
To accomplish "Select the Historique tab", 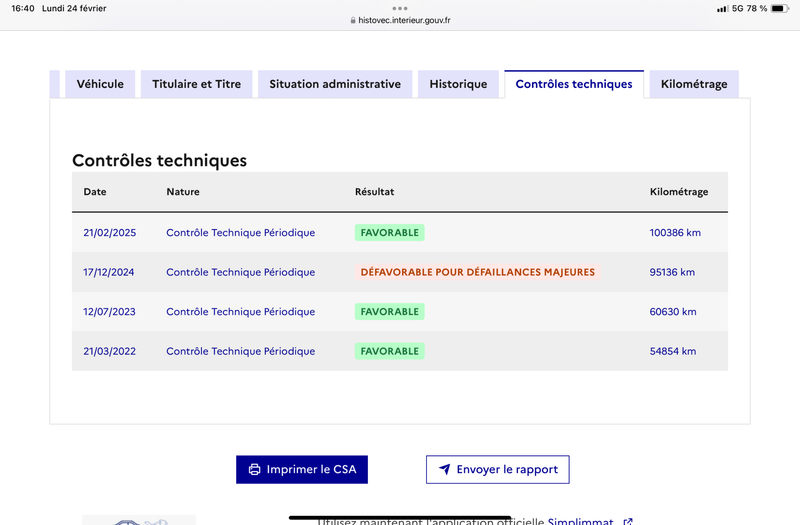I will tap(458, 84).
